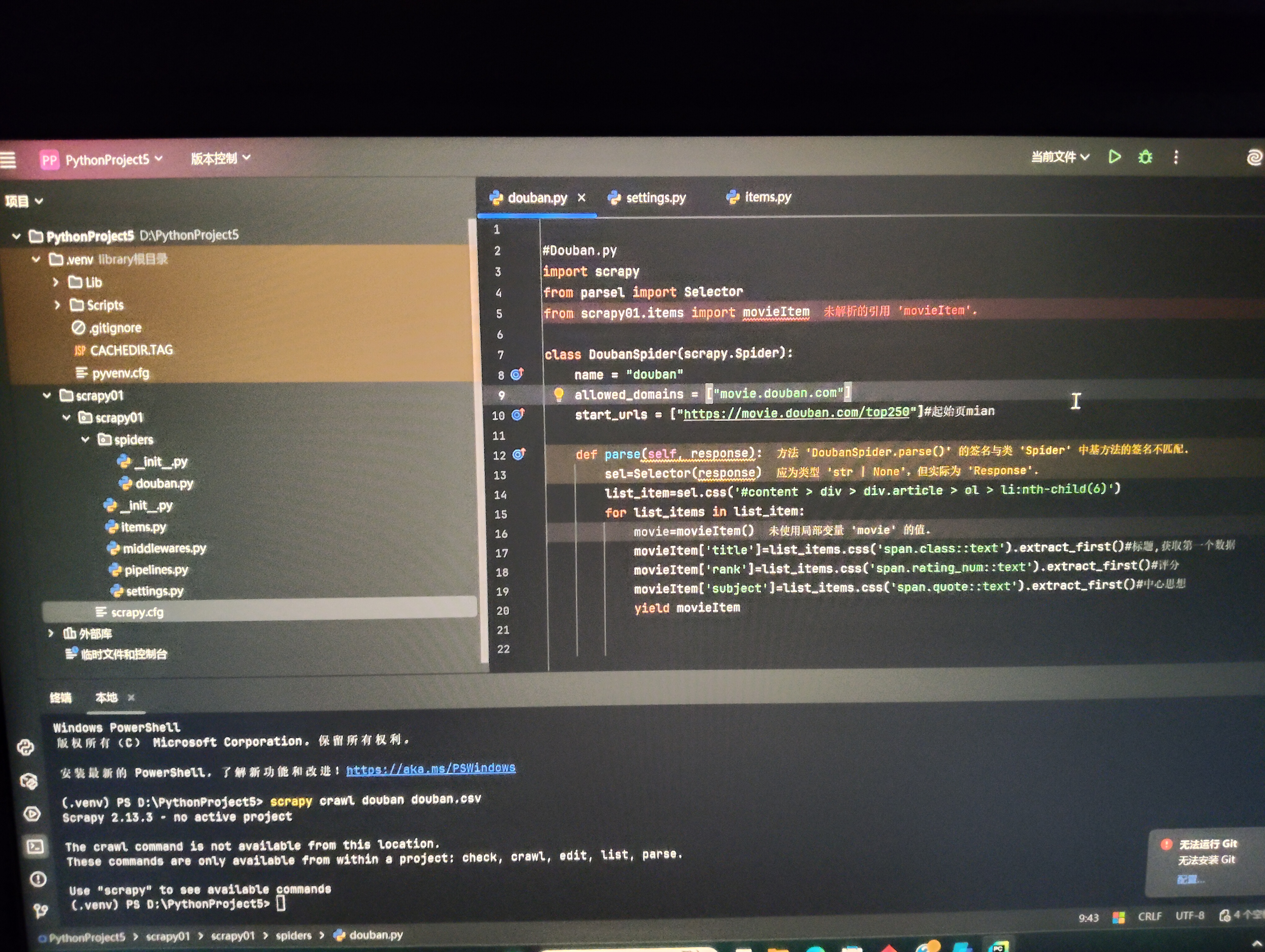Click the Run (play) button in toolbar
This screenshot has width=1265, height=952.
[1114, 156]
